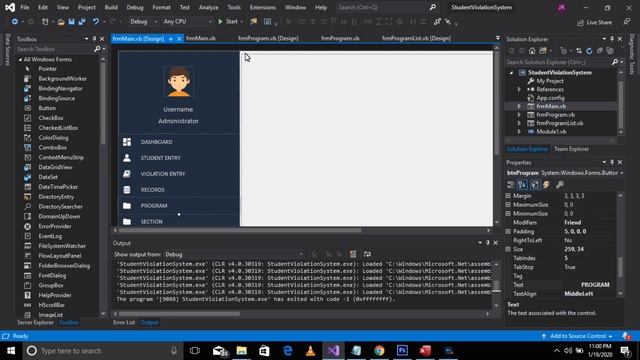Collapse the All Windows Forms toolbox group
Image resolution: width=640 pixels, height=360 pixels.
click(x=20, y=60)
